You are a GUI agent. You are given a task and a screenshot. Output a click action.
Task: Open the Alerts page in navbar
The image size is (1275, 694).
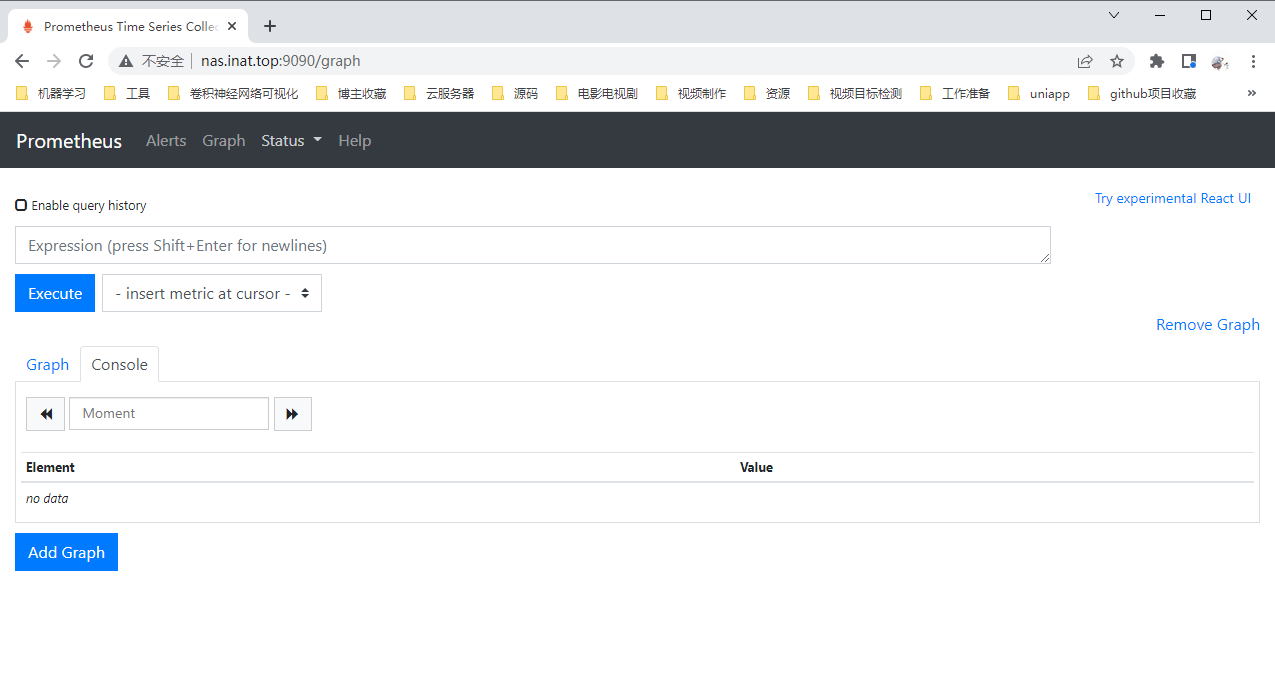tap(166, 141)
